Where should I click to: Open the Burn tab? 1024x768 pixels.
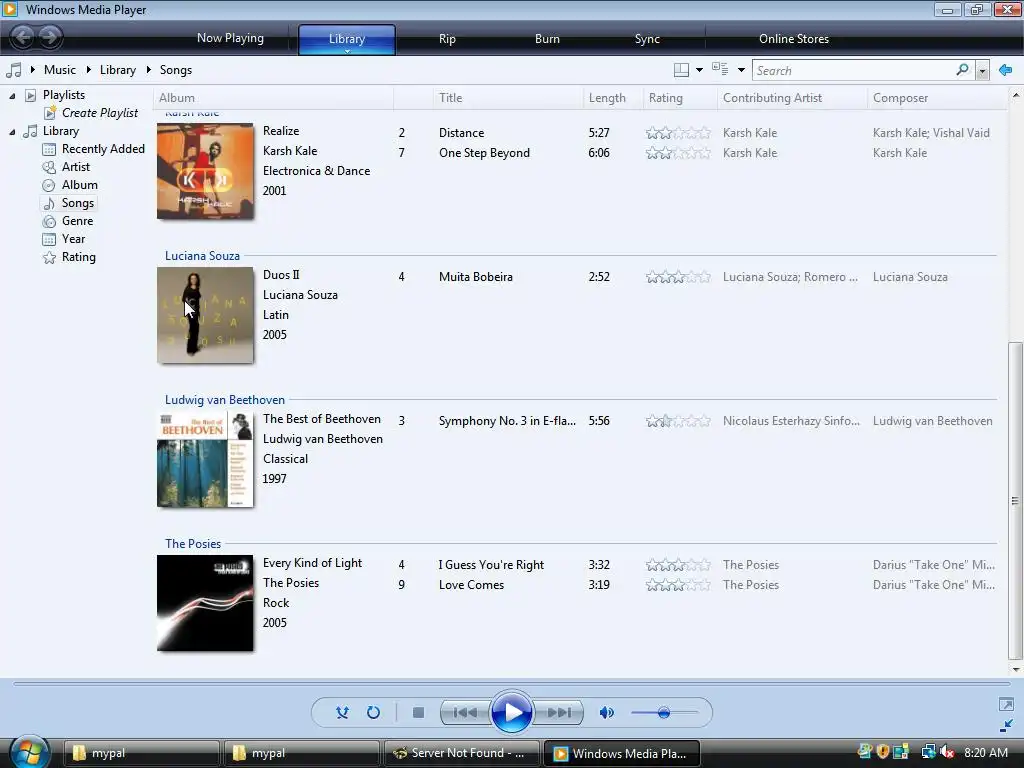(547, 39)
